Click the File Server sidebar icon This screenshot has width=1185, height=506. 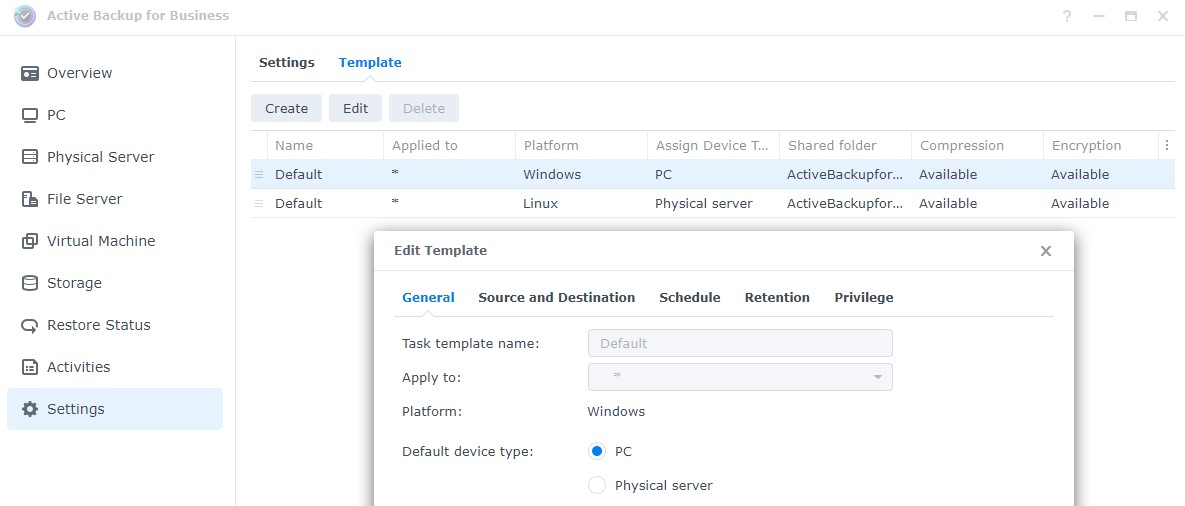click(x=29, y=199)
